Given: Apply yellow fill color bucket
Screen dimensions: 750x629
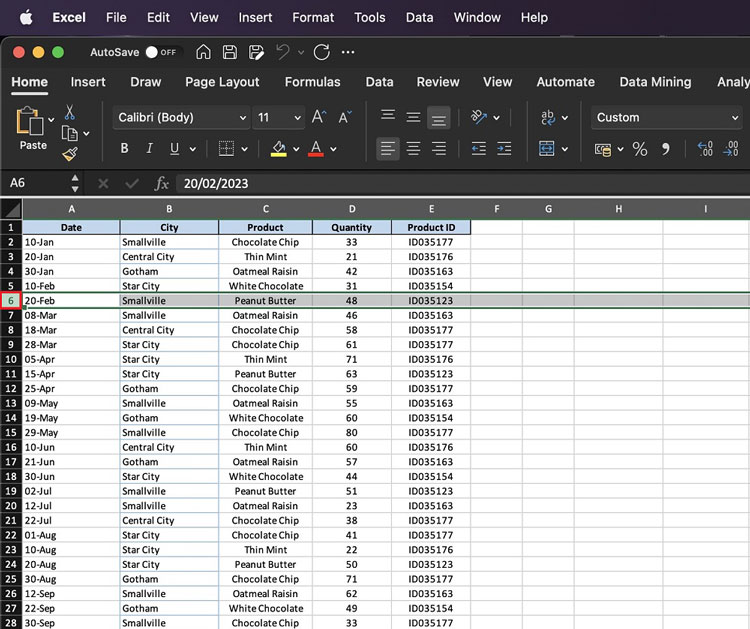Looking at the screenshot, I should point(279,149).
